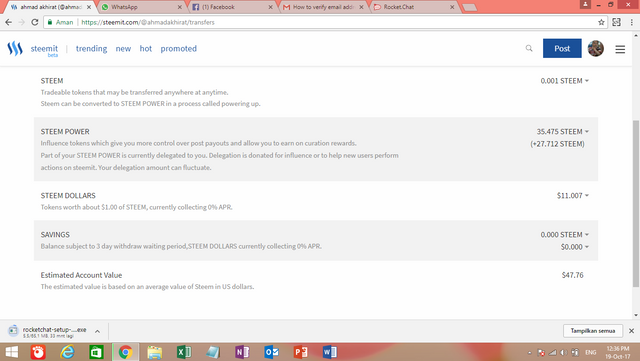Launch Word from the taskbar
The image size is (640, 361).
[330, 352]
